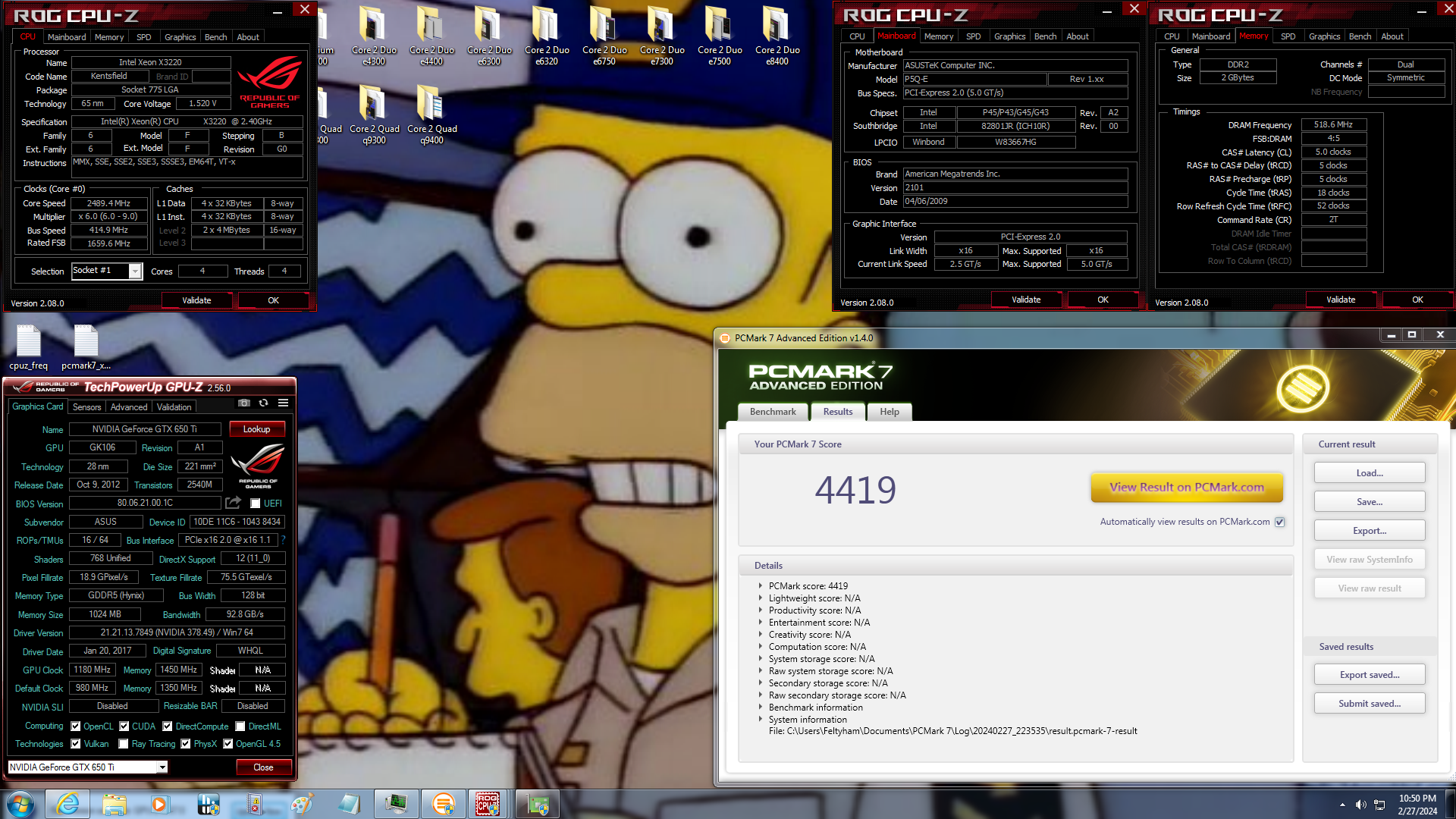Viewport: 1456px width, 819px height.
Task: Expand the Lightweight score detail row
Action: (761, 598)
